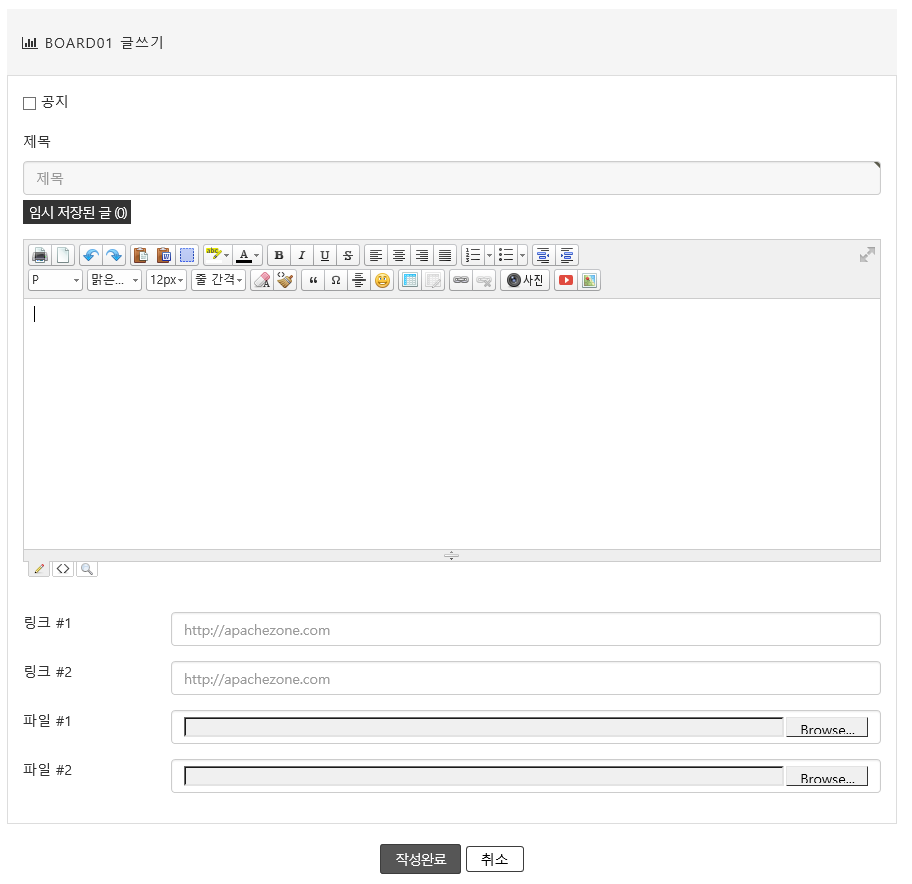Click the 파일 #2 file path box
The image size is (912, 884).
point(484,776)
